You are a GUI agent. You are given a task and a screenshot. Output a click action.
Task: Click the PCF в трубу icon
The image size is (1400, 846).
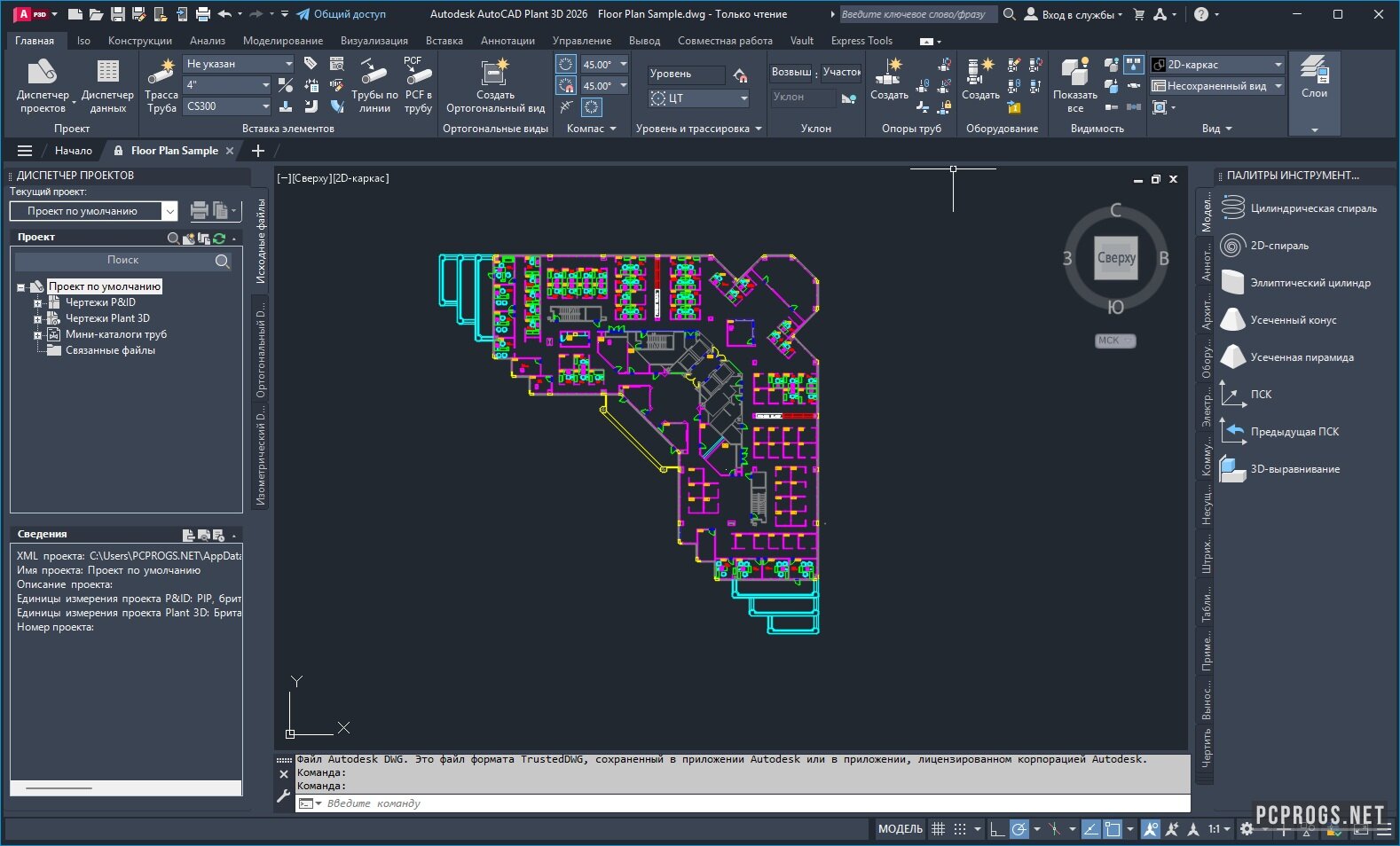(x=418, y=86)
